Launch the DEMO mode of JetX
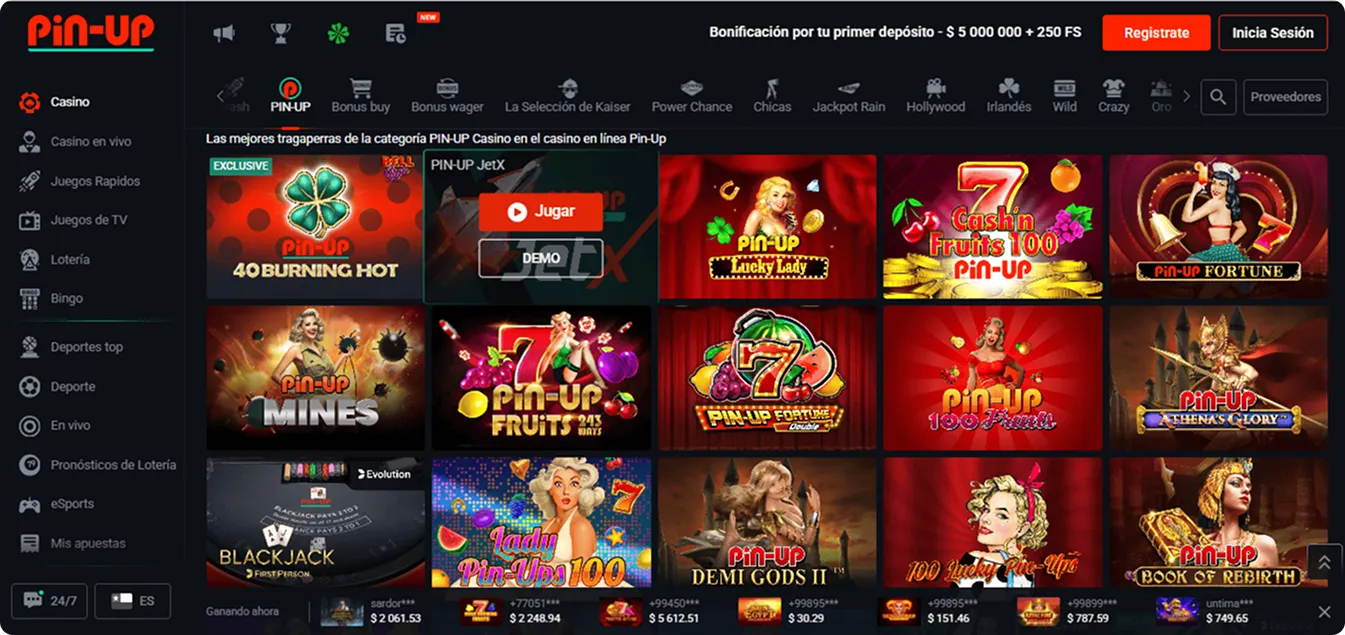This screenshot has height=635, width=1345. tap(540, 257)
